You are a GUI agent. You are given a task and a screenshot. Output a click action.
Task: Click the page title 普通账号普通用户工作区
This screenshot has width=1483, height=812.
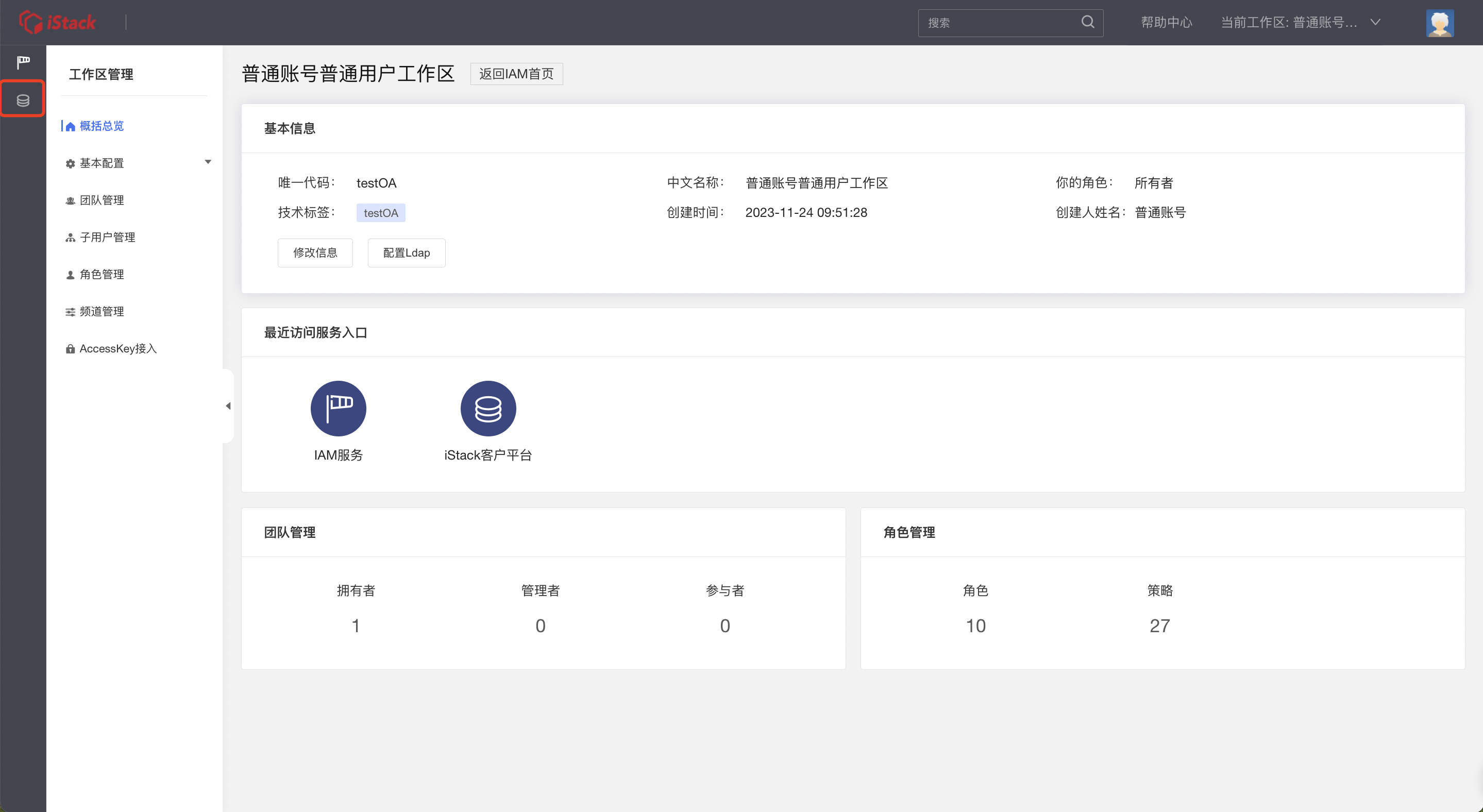[348, 74]
